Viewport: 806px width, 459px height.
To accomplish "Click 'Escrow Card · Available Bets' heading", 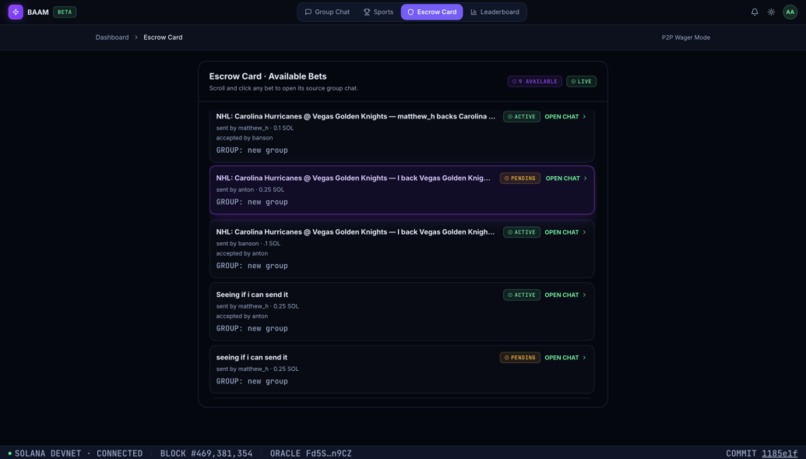I will 268,76.
